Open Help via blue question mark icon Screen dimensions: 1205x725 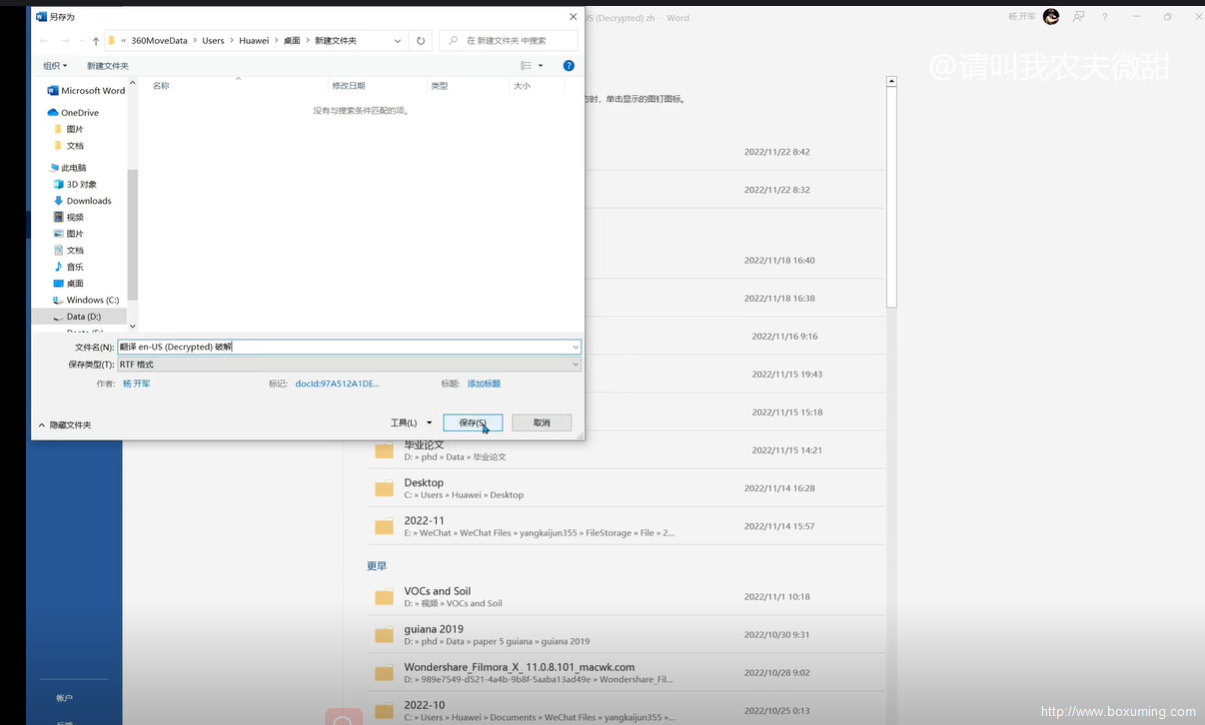pos(568,66)
